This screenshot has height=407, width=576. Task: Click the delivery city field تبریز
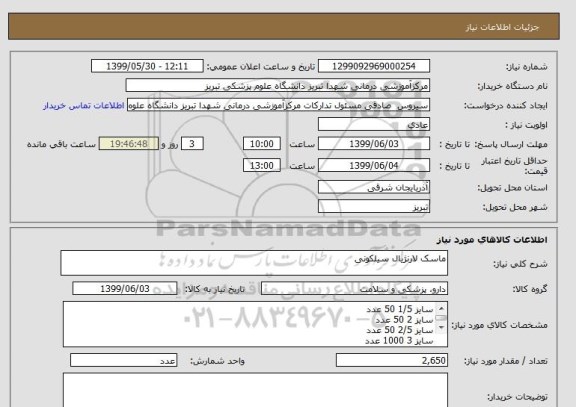(374, 206)
